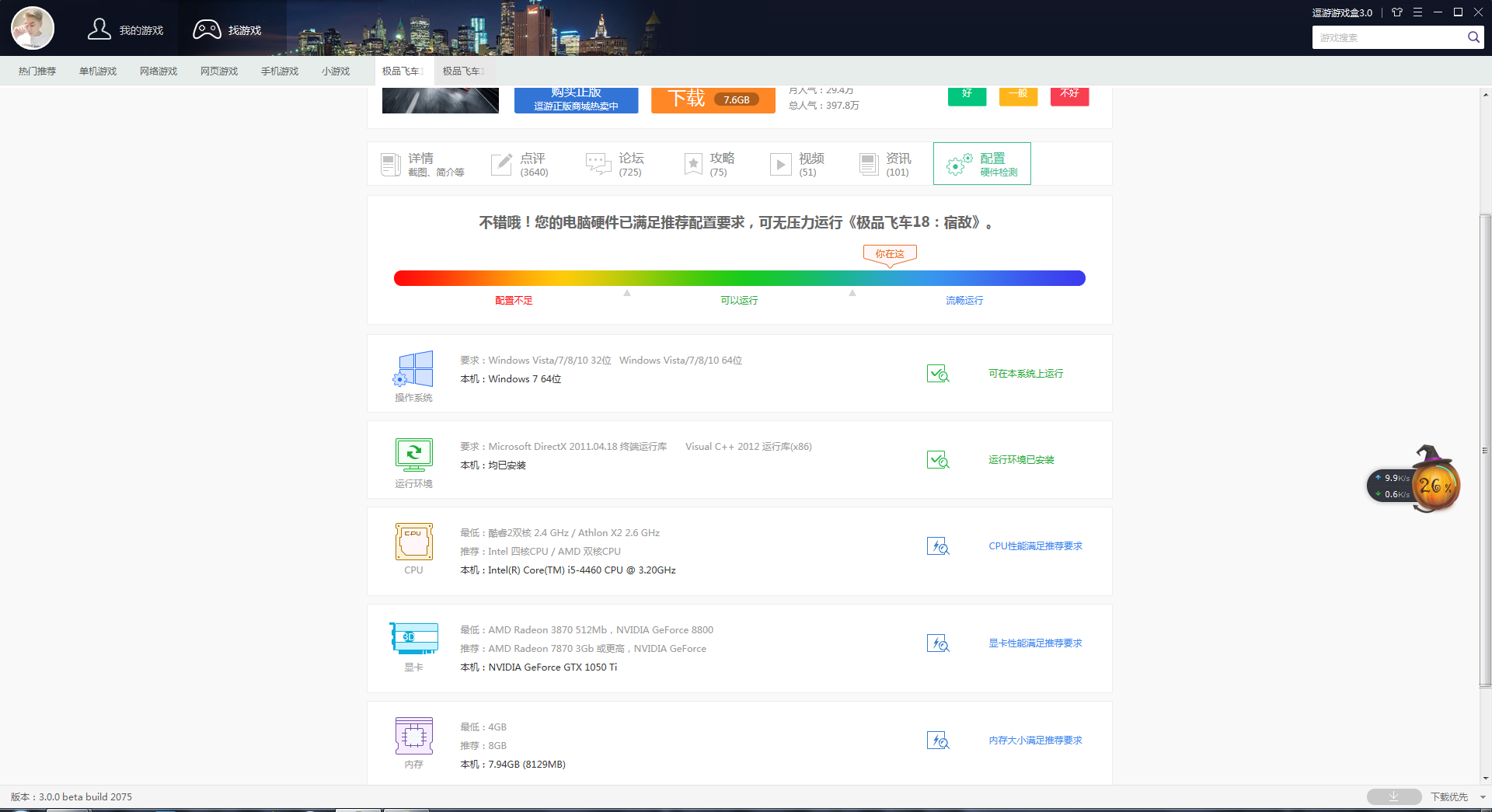The height and width of the screenshot is (812, 1492).
Task: Click the vertical scrollbar thumb
Action: (x=1485, y=451)
